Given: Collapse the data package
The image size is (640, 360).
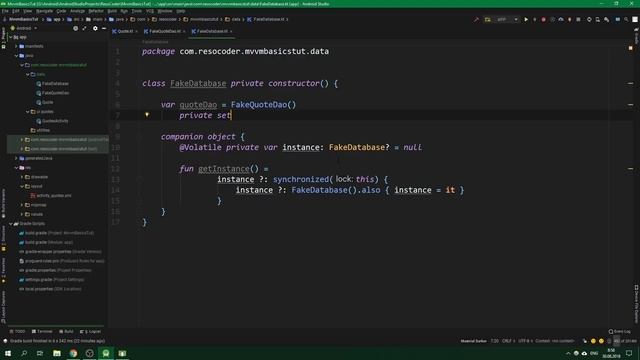Looking at the screenshot, I should [x=28, y=74].
